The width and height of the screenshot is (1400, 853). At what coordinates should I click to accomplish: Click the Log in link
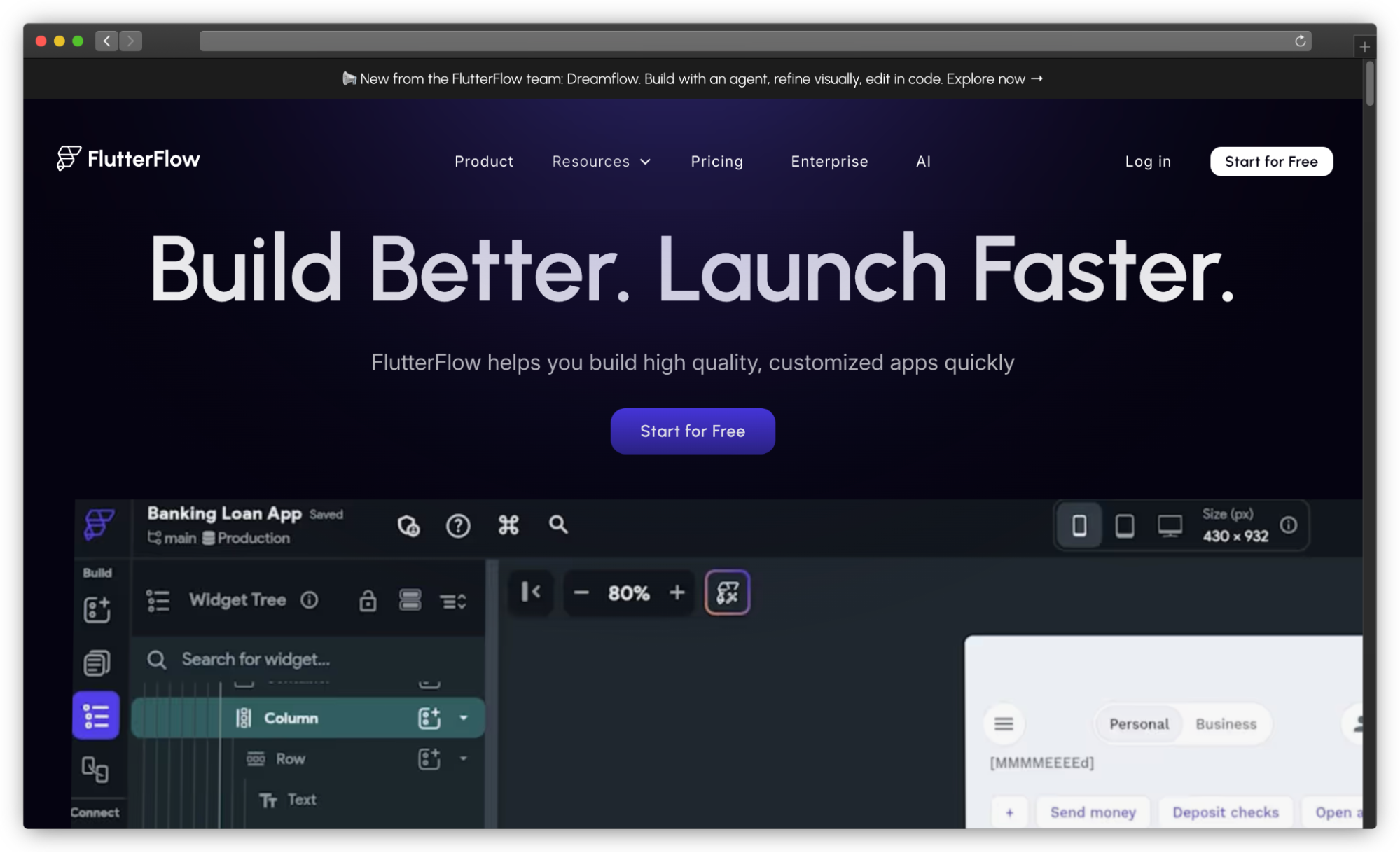coord(1147,162)
